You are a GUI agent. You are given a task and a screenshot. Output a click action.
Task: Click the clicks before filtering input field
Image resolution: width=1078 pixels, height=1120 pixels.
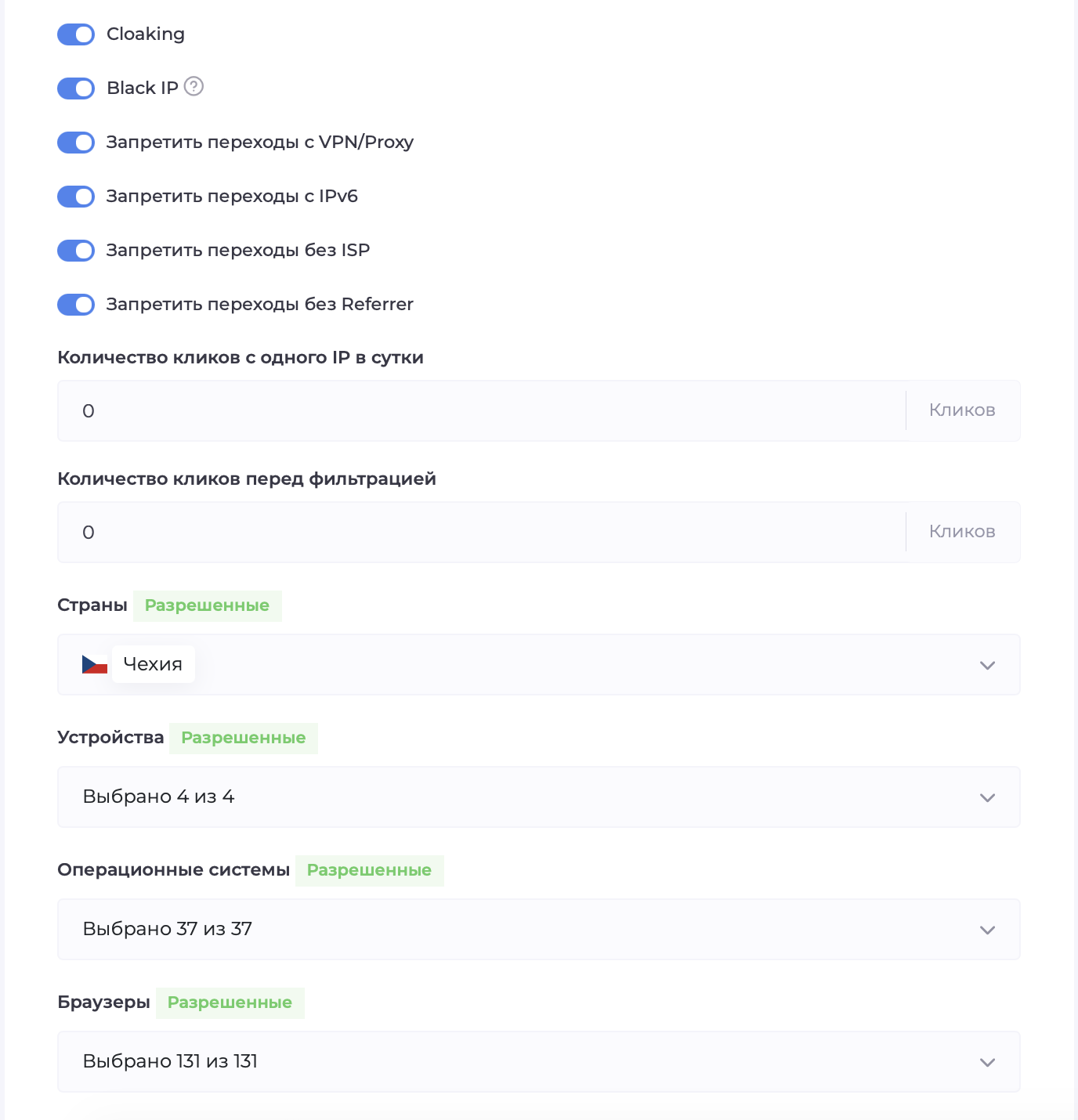tap(482, 533)
